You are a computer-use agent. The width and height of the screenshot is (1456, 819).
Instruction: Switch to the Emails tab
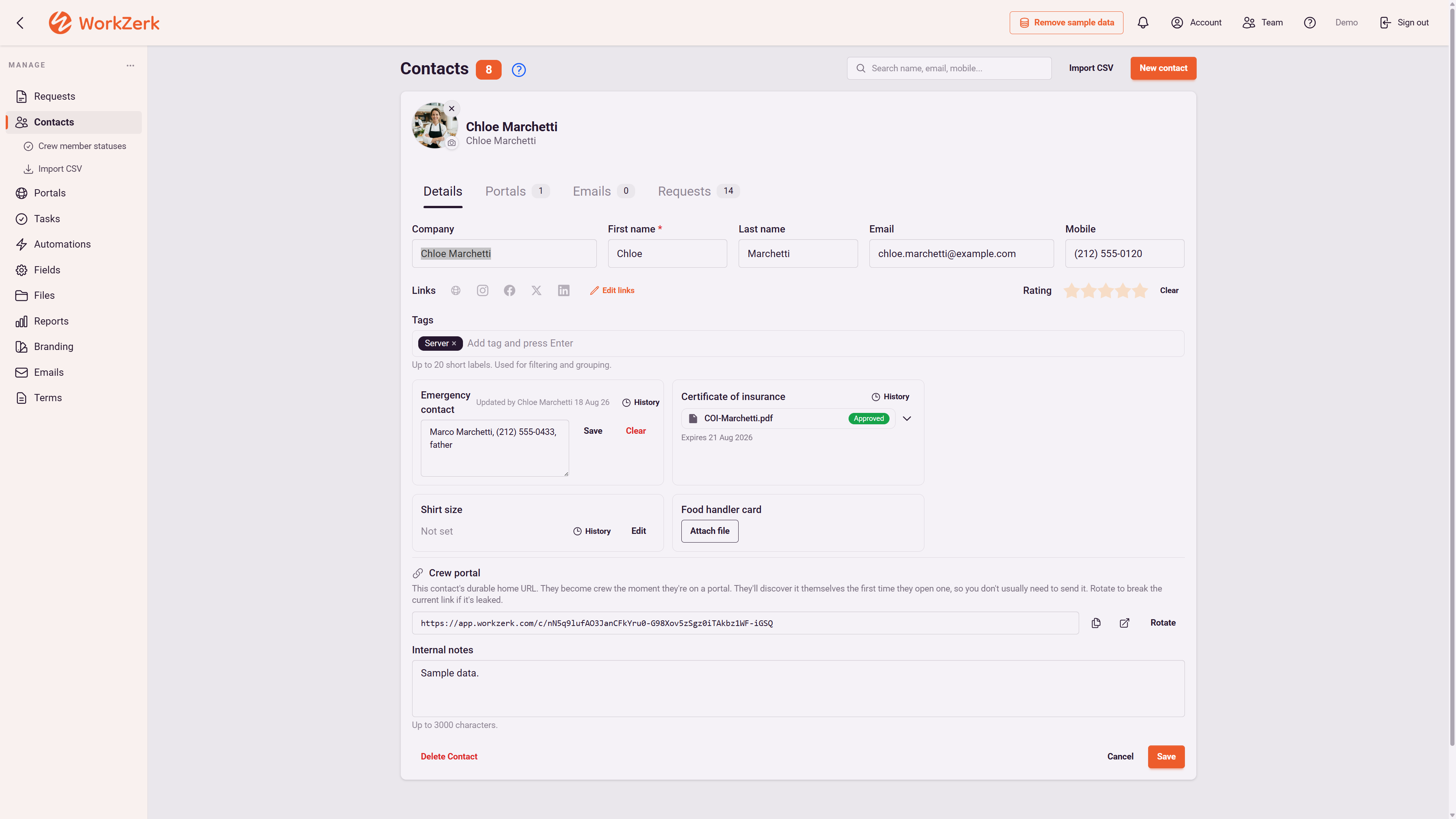(x=604, y=191)
